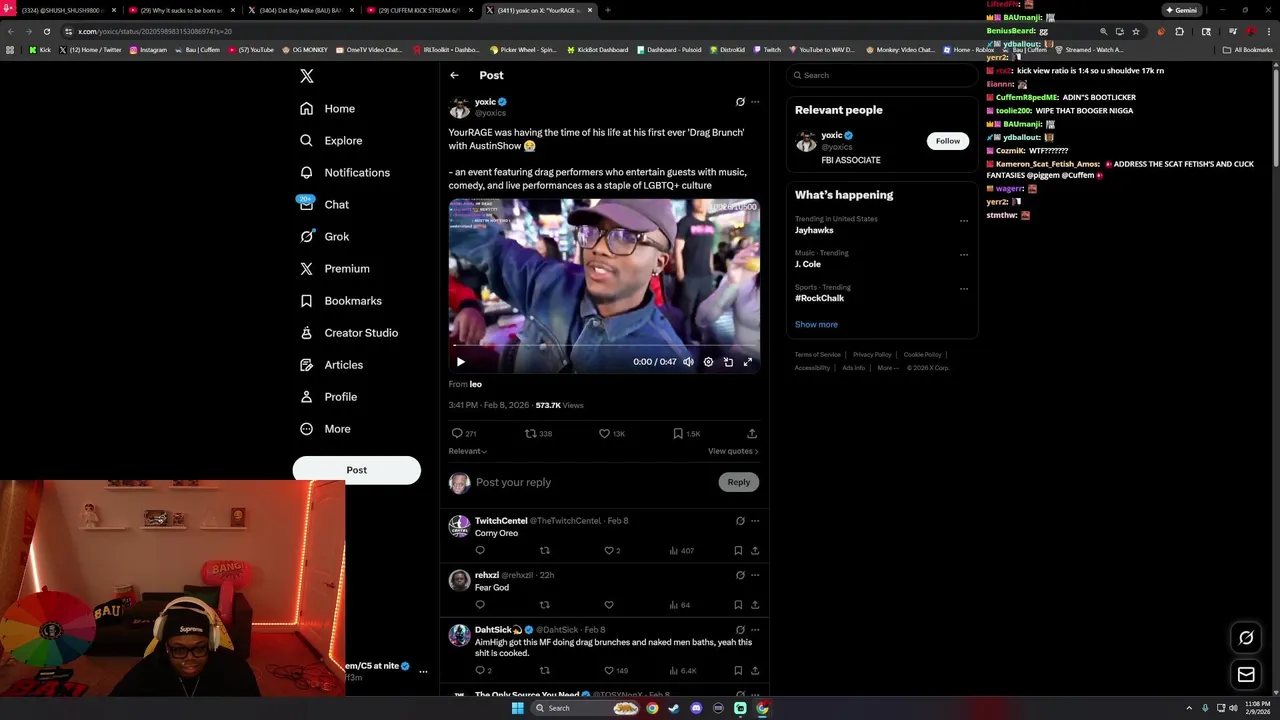Open three-dot menu on rehxzi reply
The image size is (1280, 720).
(x=755, y=575)
